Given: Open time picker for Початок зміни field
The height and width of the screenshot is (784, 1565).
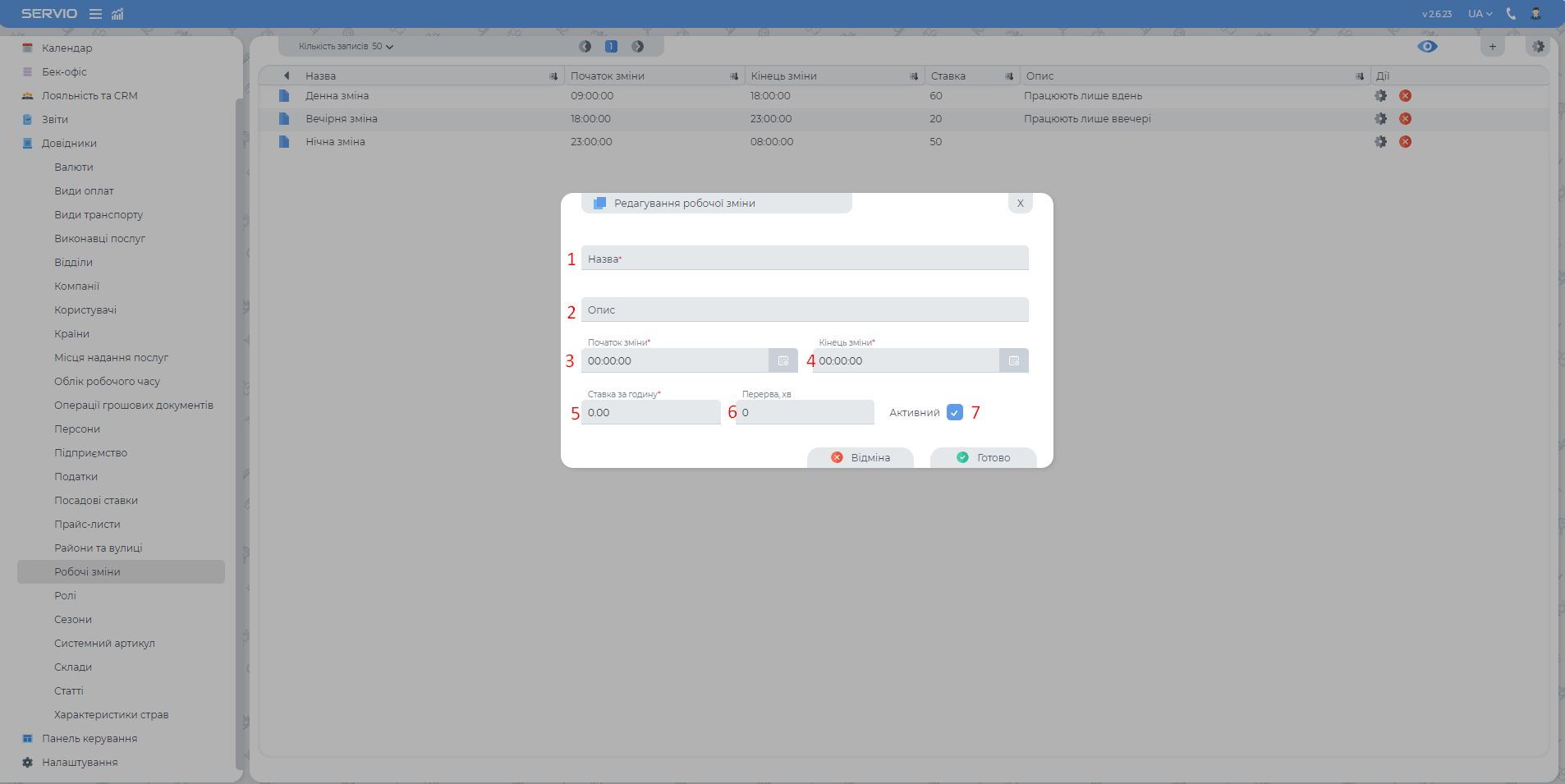Looking at the screenshot, I should pyautogui.click(x=782, y=361).
